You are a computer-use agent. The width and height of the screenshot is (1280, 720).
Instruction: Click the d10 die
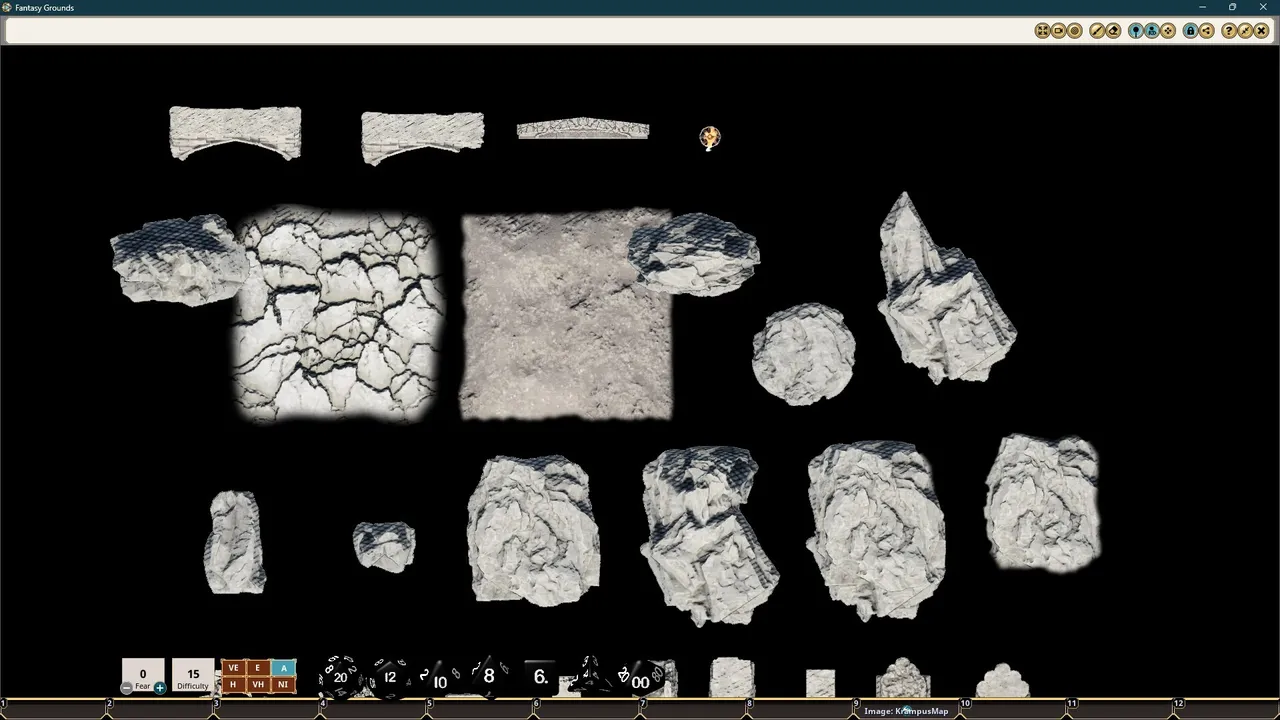pyautogui.click(x=439, y=680)
